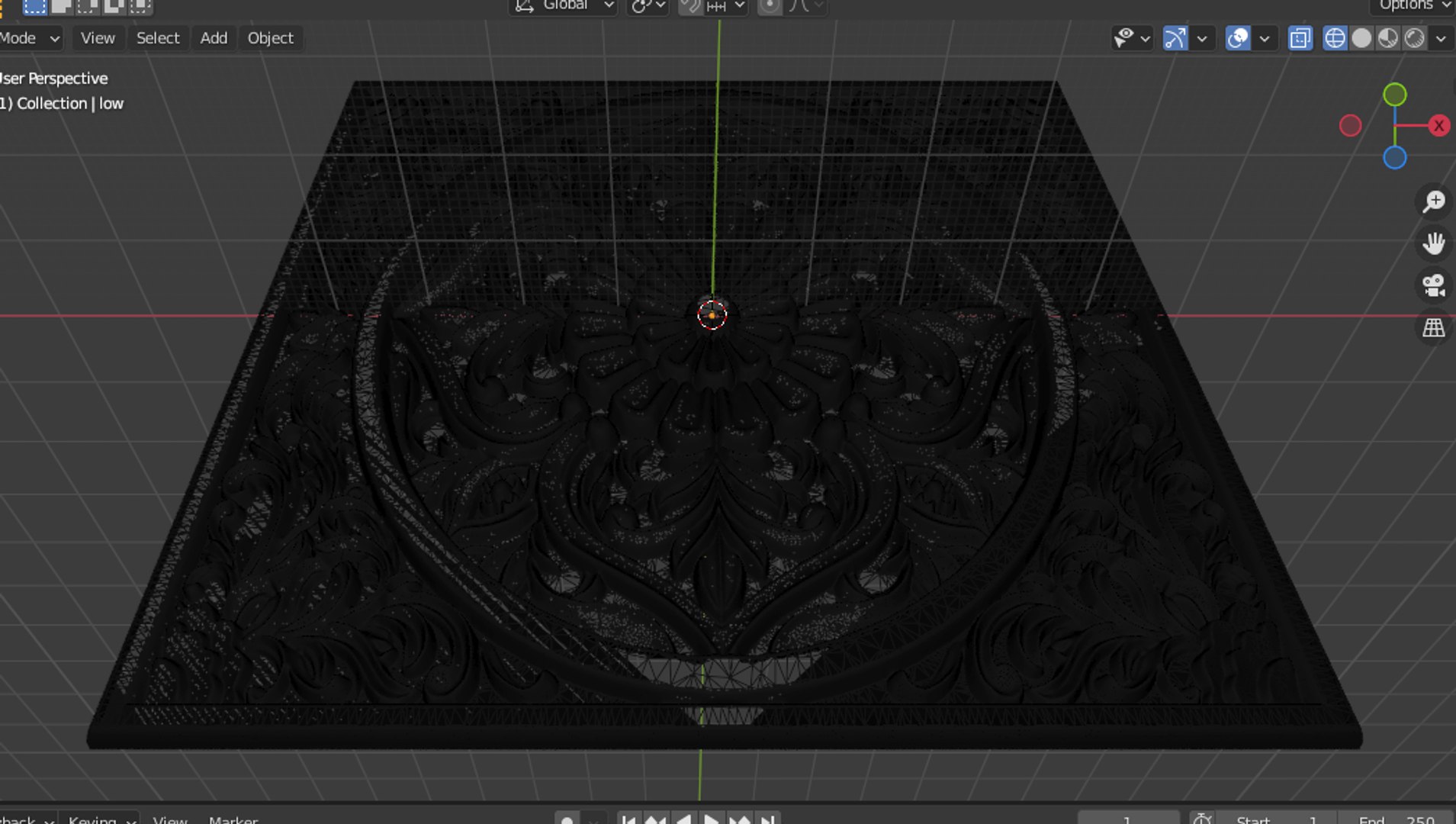Open the overlays options dropdown arrow
Screen dimensions: 1456x824
pos(1265,38)
